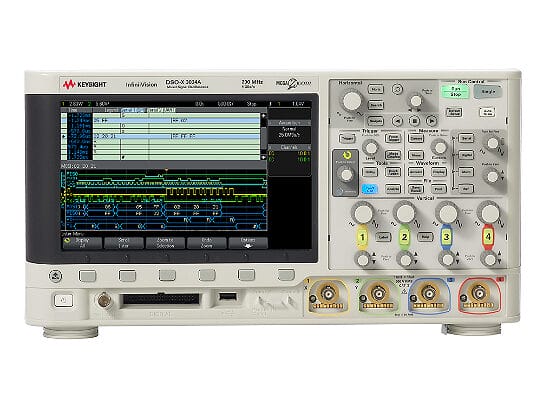Open the Options softkey with down arrow
540x400 pixels.
pyautogui.click(x=248, y=243)
